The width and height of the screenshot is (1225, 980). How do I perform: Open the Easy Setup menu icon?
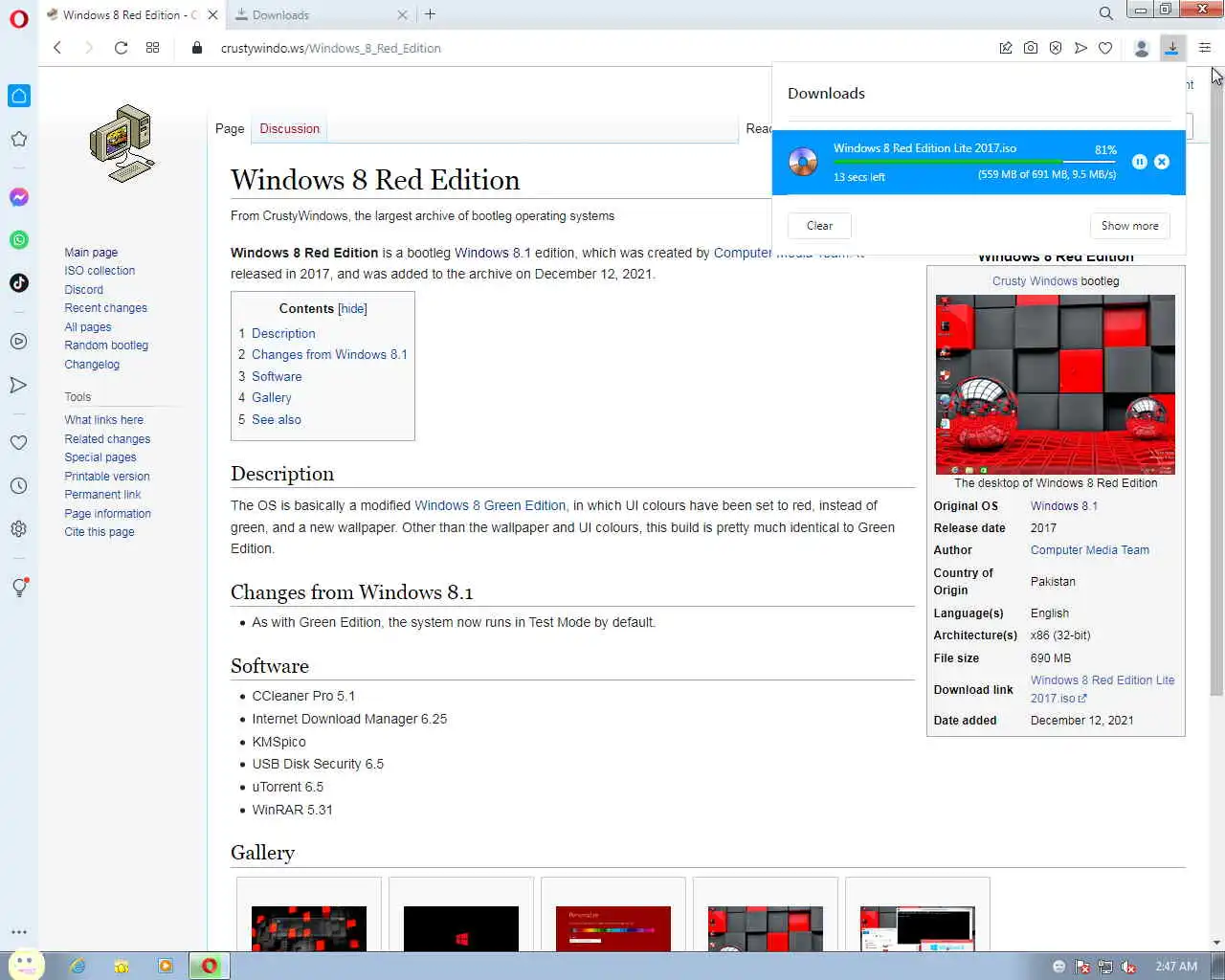[1205, 48]
